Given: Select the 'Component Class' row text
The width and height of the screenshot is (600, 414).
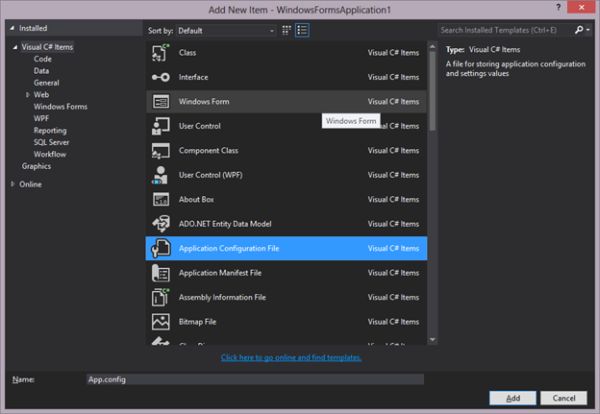Looking at the screenshot, I should click(x=209, y=150).
